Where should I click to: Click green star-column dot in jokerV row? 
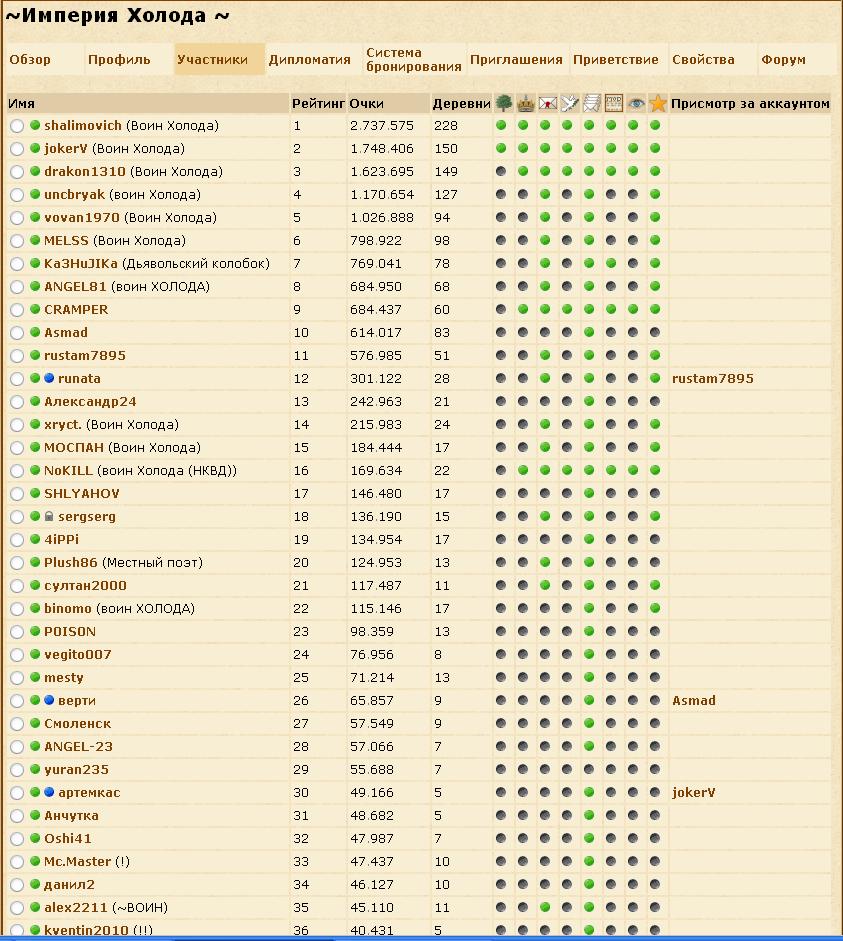click(655, 148)
